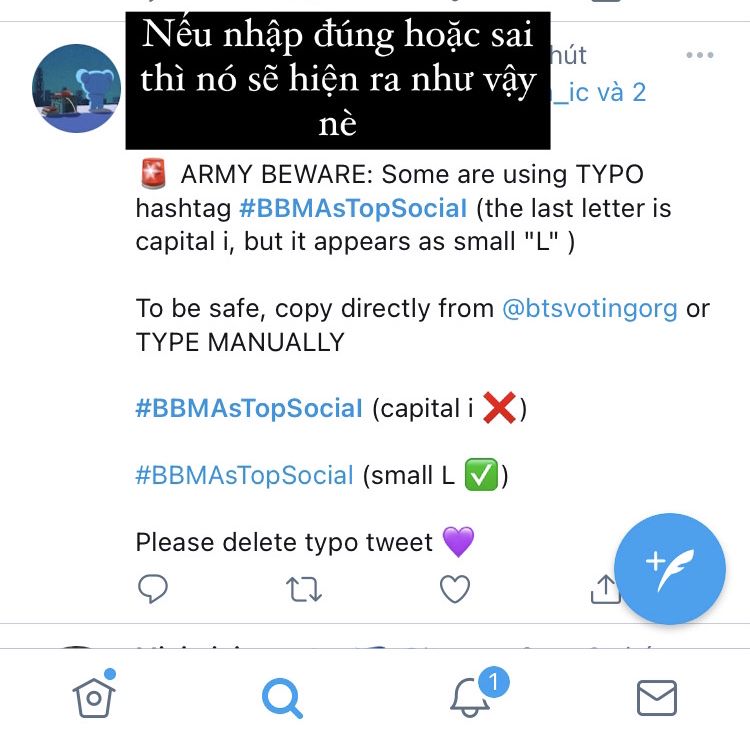Open the tweet author's avatar
Viewport: 750px width, 747px height.
coord(77,88)
